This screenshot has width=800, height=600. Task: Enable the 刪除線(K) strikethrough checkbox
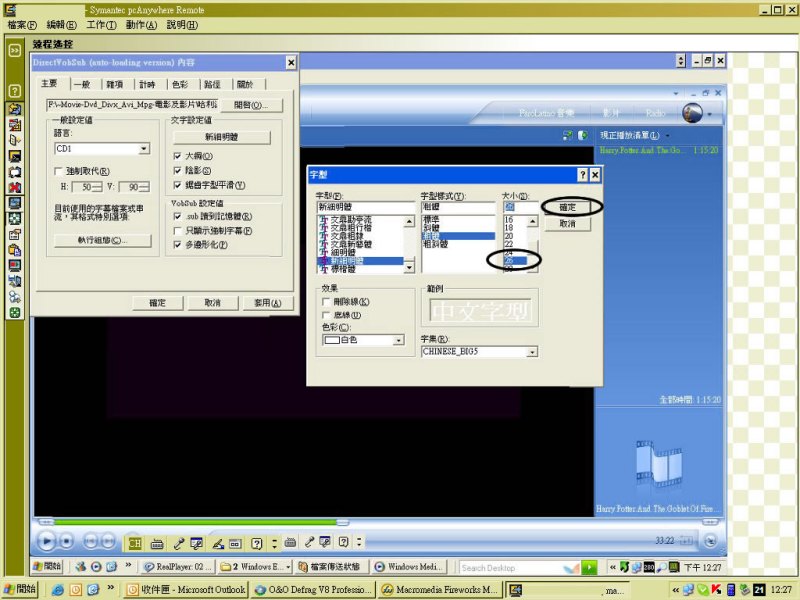pyautogui.click(x=327, y=302)
